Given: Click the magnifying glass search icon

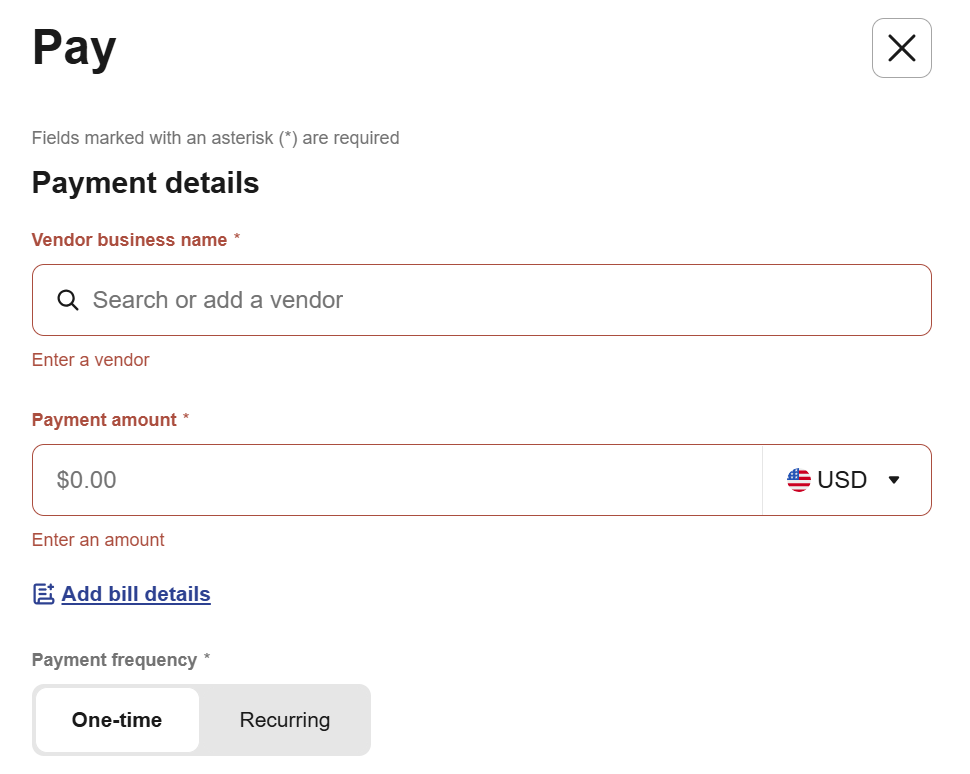Looking at the screenshot, I should [68, 300].
